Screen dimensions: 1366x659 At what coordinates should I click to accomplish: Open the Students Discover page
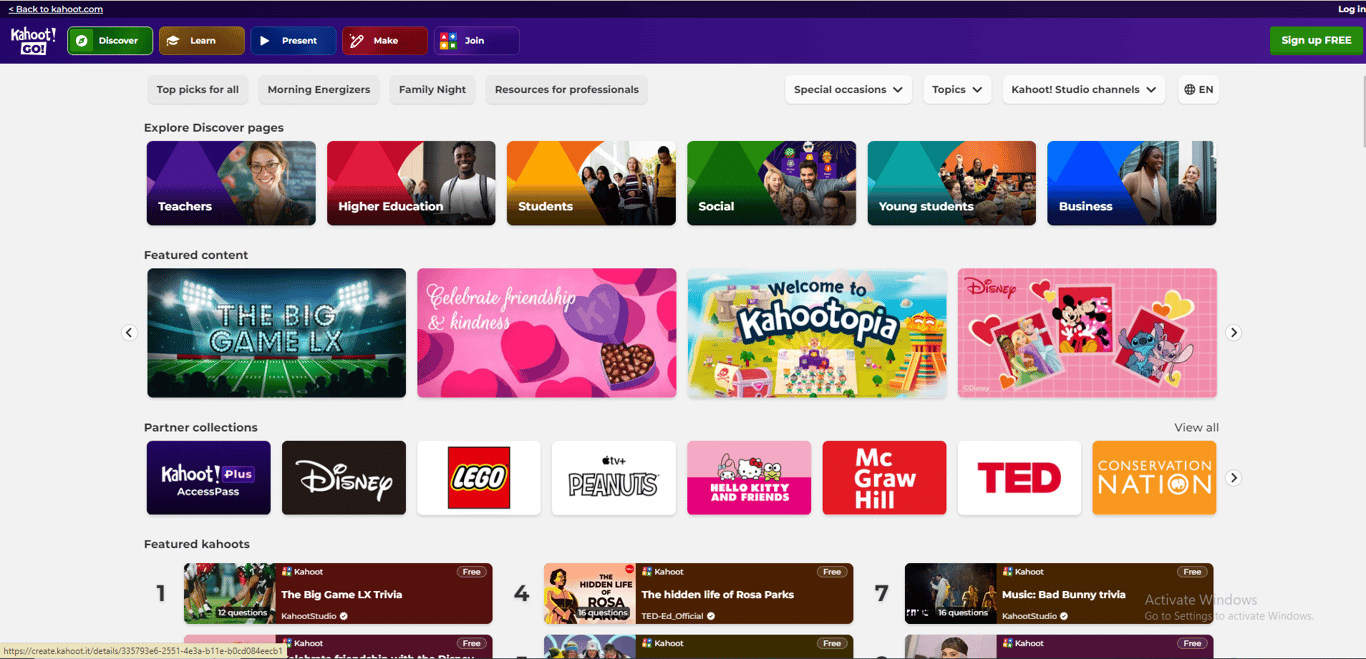[591, 183]
